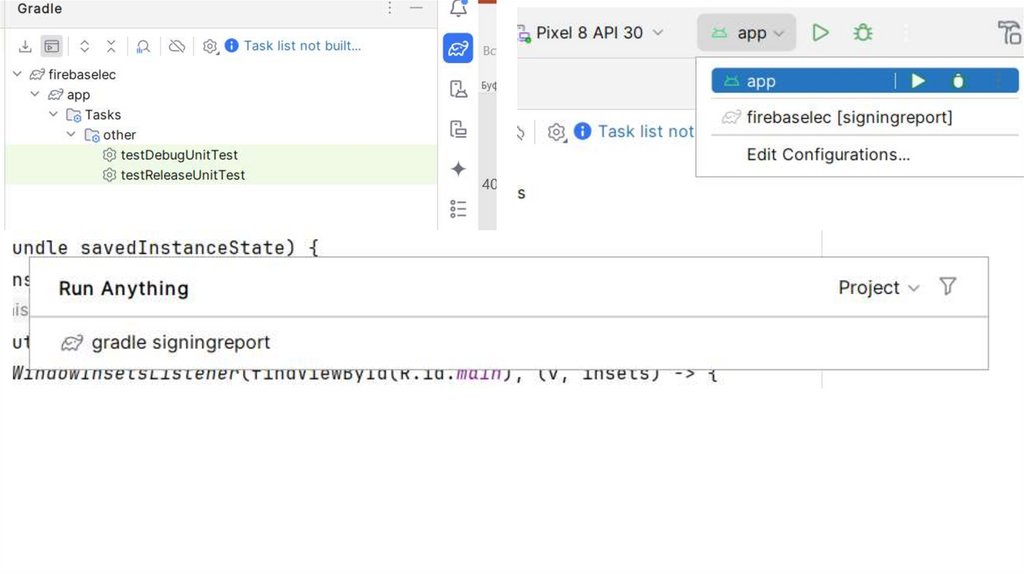
Task: Collapse the 'other' tasks folder
Action: 71,135
